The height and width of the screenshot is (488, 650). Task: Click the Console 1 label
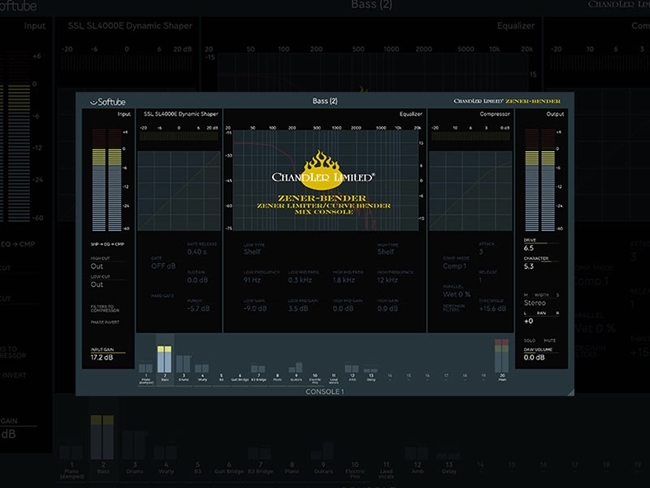[x=325, y=392]
